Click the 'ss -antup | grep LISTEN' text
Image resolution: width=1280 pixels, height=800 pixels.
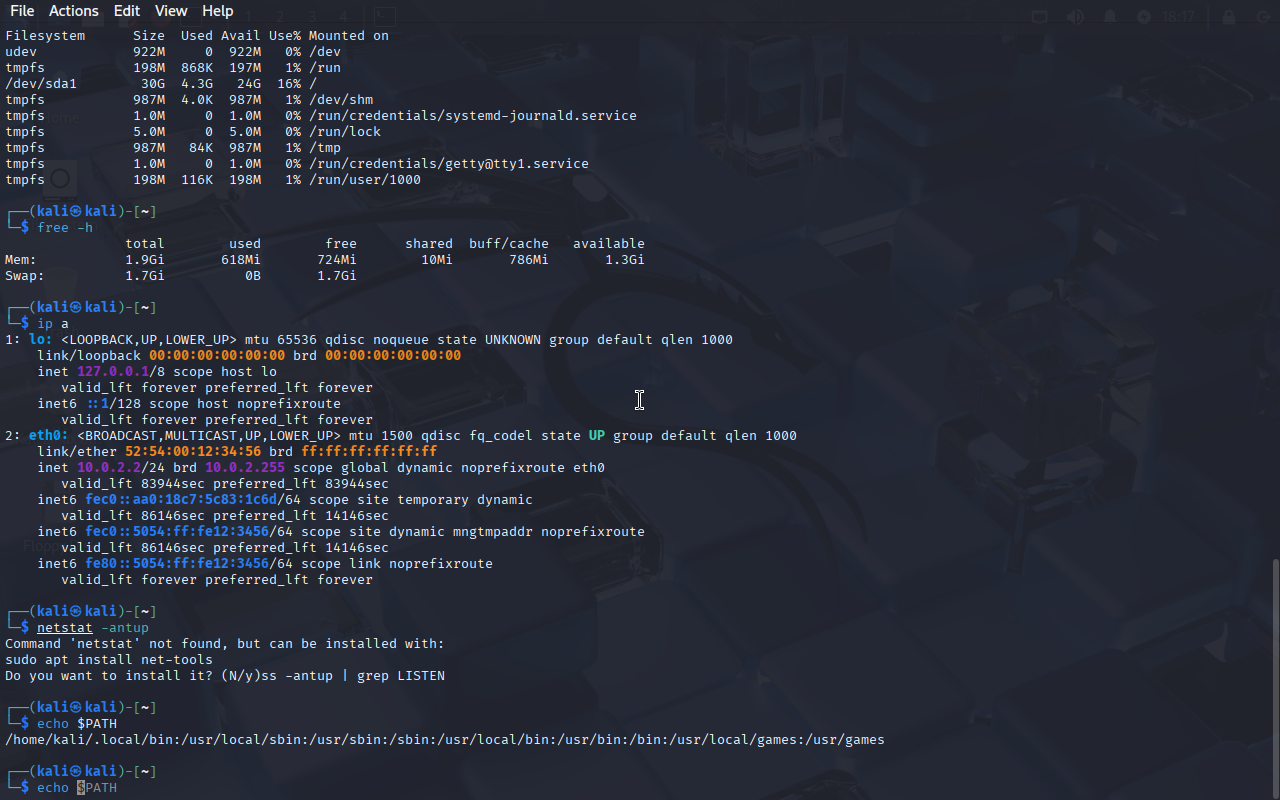click(353, 676)
